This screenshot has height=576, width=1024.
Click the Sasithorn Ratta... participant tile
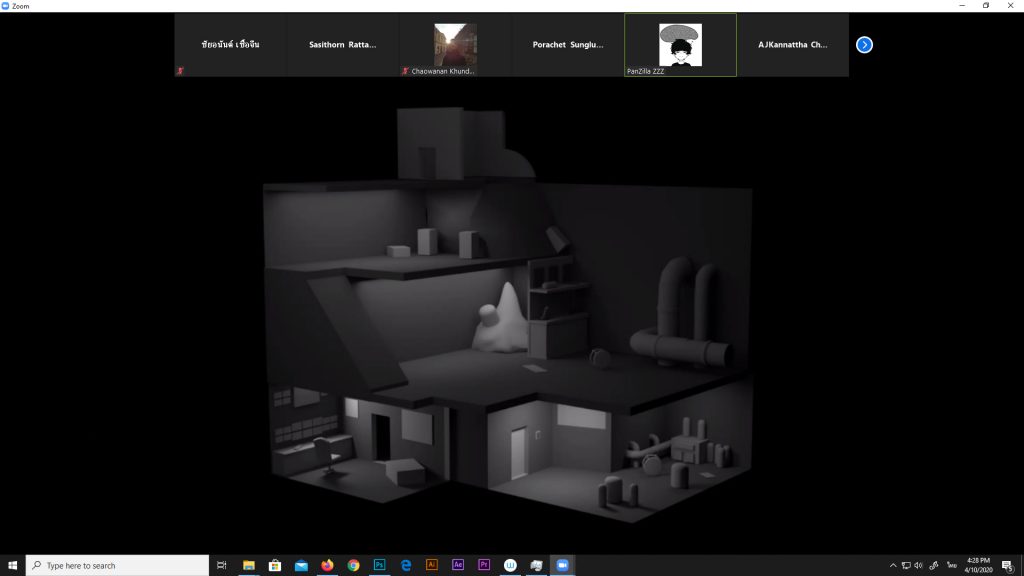tap(343, 45)
